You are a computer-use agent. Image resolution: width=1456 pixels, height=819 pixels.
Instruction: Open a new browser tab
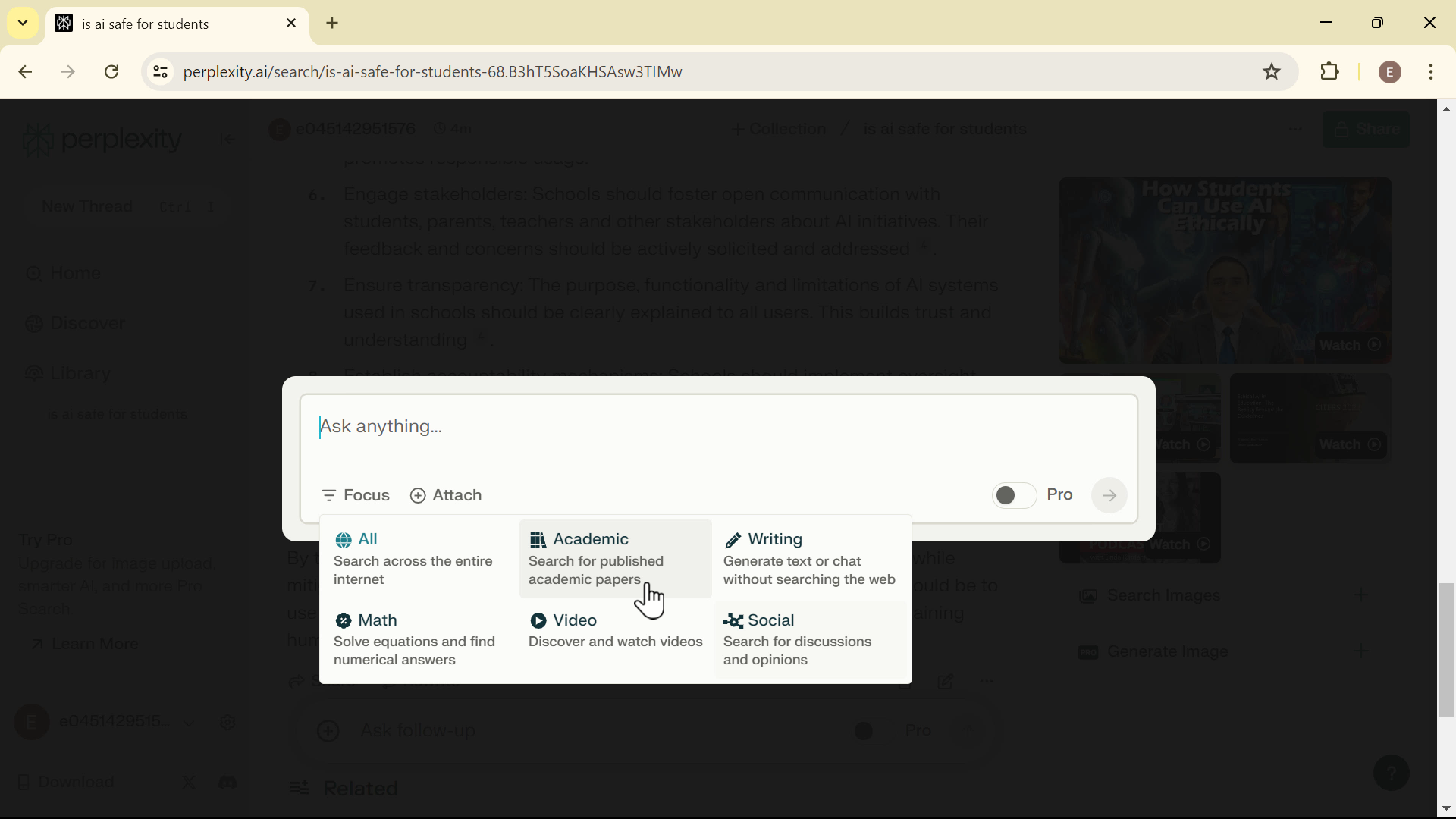333,24
